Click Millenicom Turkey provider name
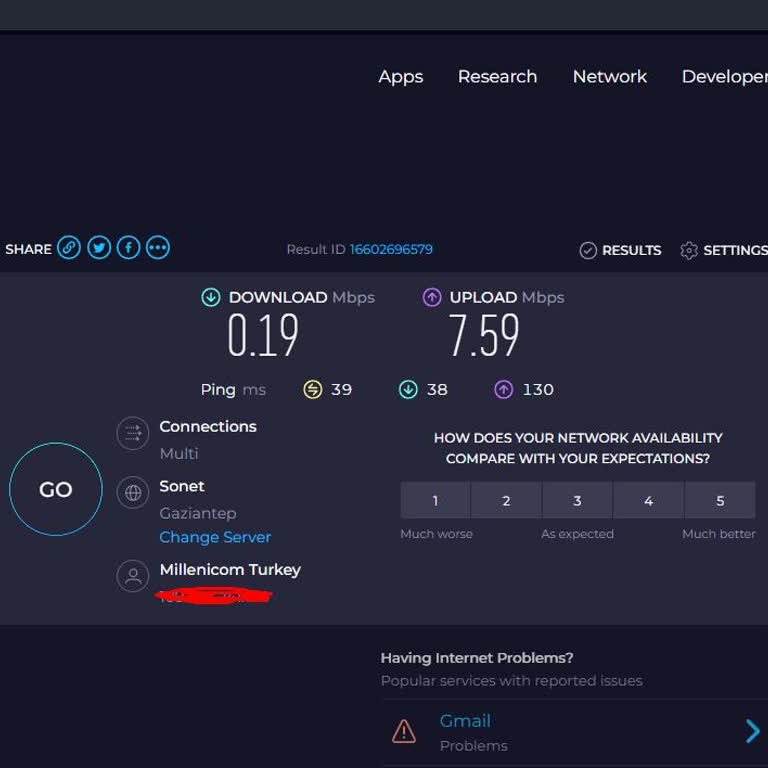This screenshot has width=768, height=768. coord(230,570)
